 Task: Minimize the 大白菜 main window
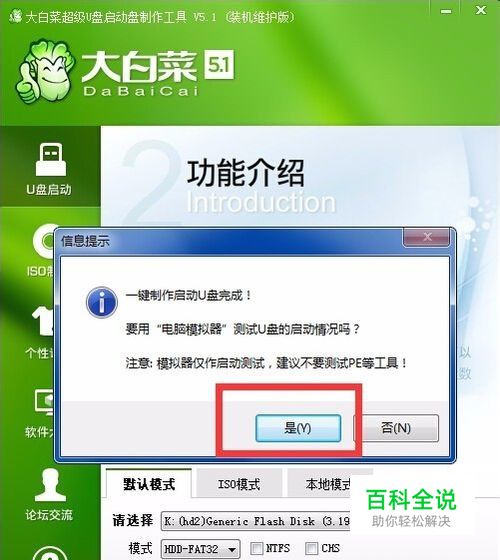(445, 11)
